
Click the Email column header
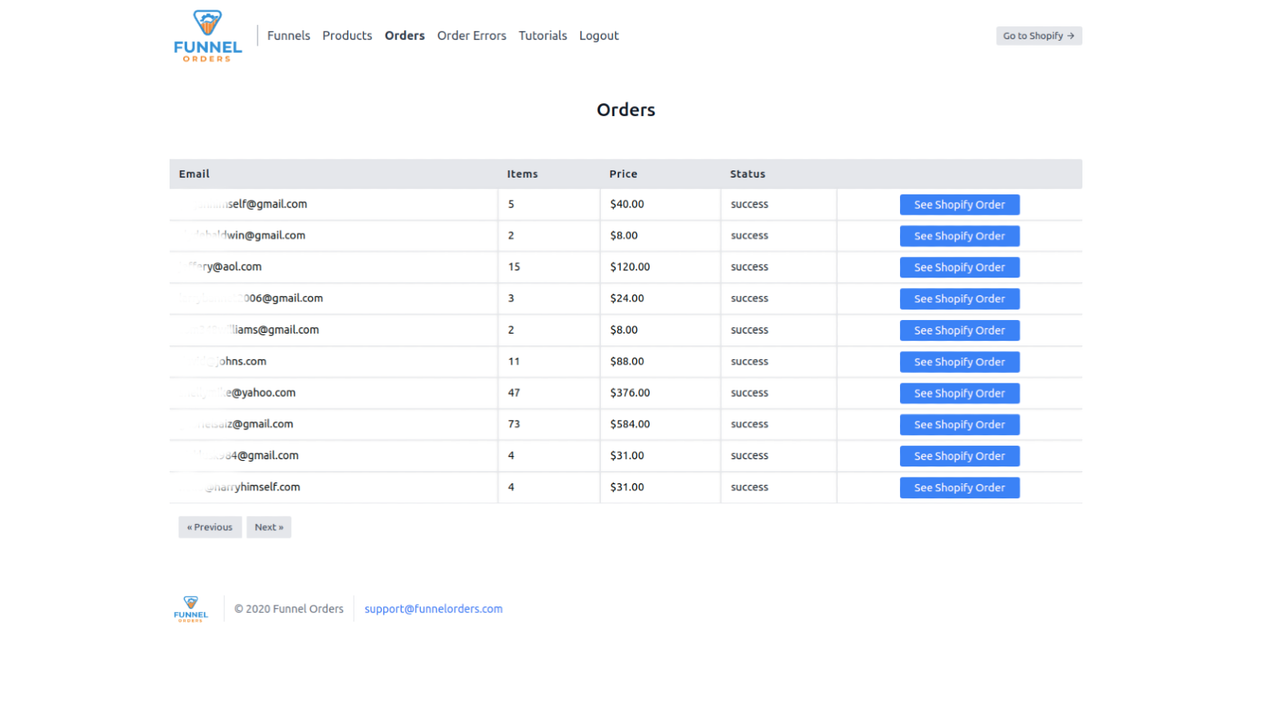coord(193,173)
